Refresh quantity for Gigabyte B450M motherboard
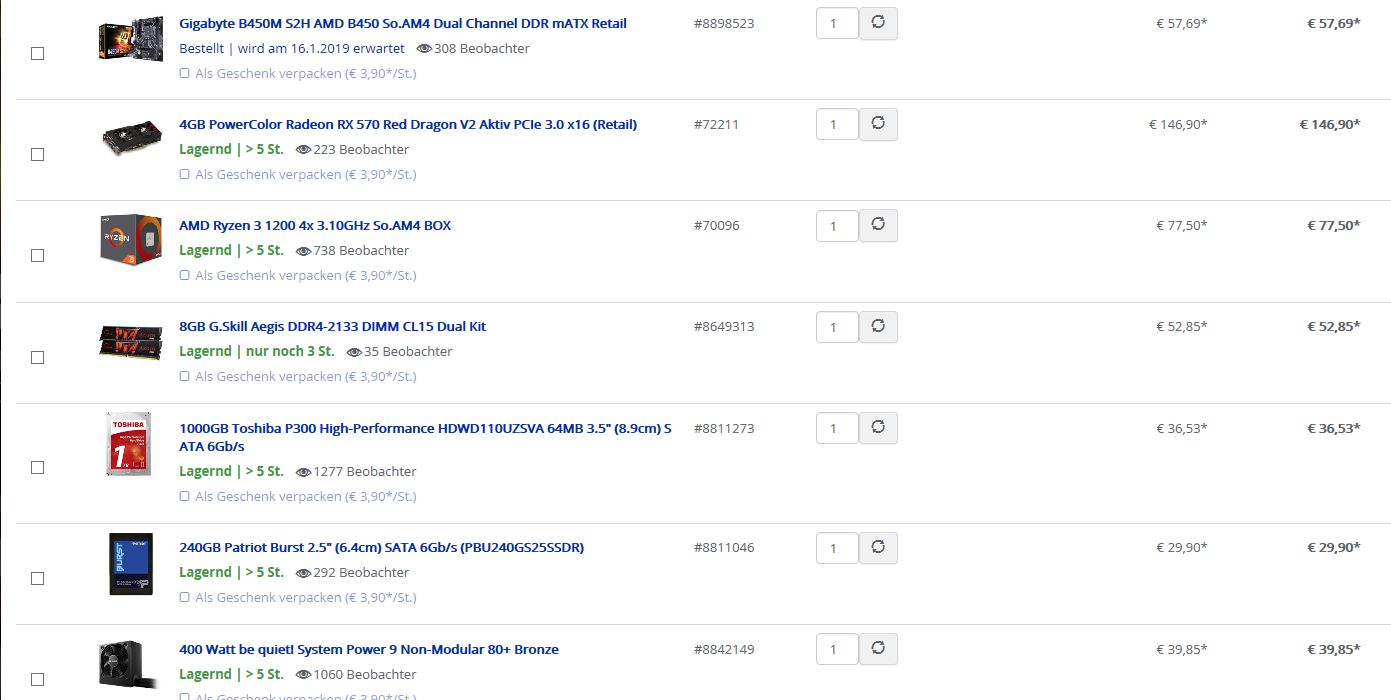Image resolution: width=1391 pixels, height=700 pixels. (x=878, y=23)
